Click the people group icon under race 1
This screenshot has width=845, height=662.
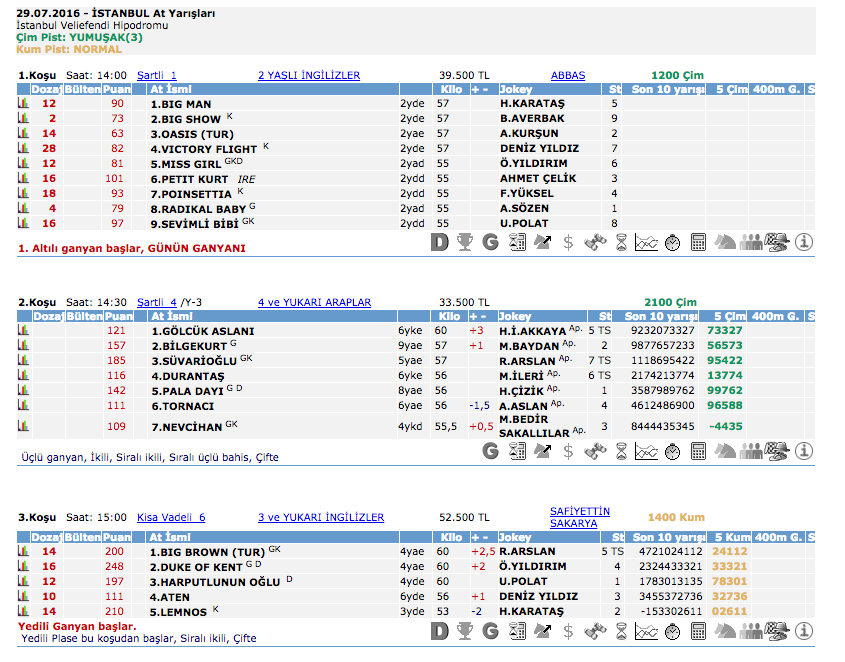point(751,241)
